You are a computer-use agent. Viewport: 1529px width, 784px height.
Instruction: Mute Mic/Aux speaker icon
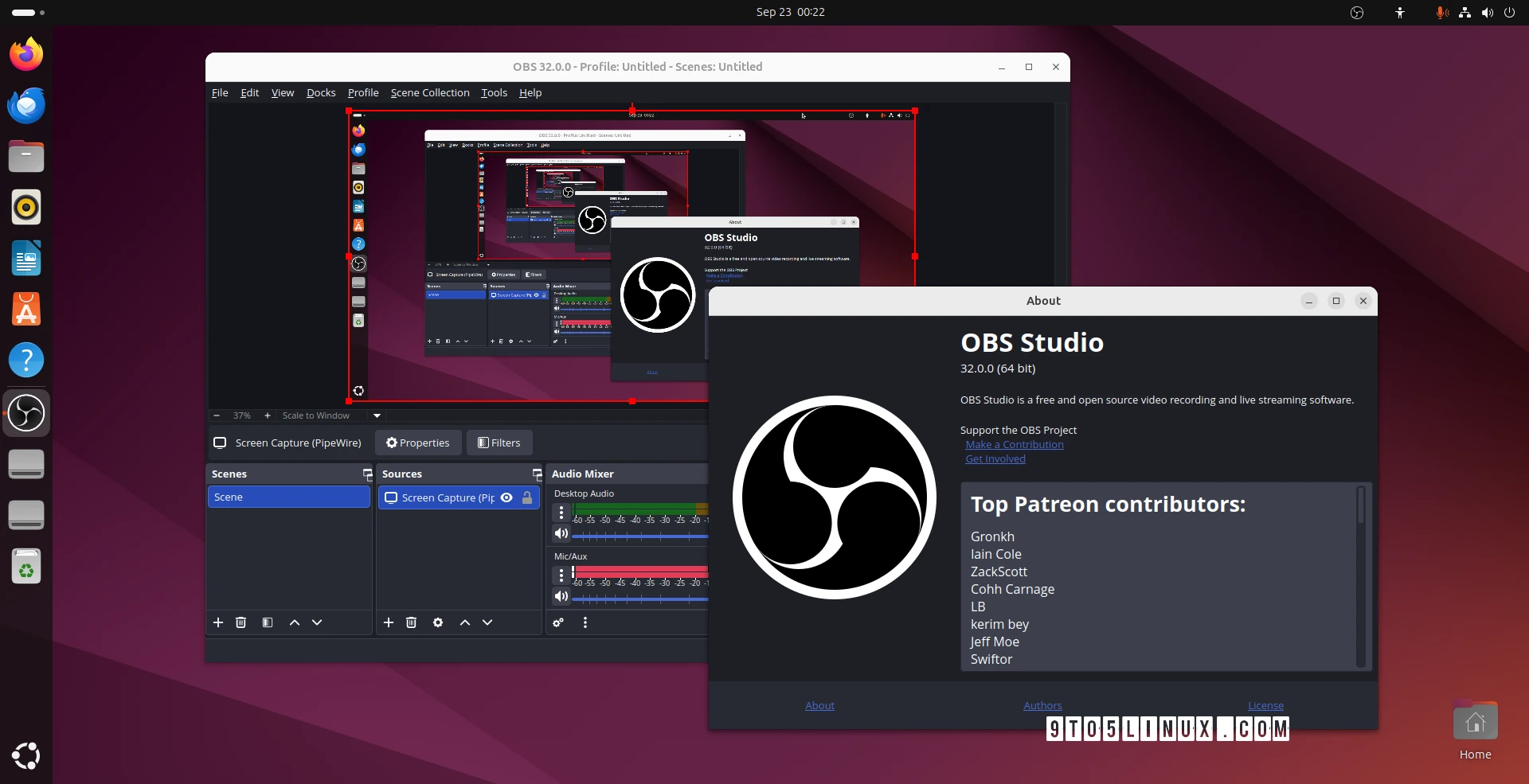(561, 596)
